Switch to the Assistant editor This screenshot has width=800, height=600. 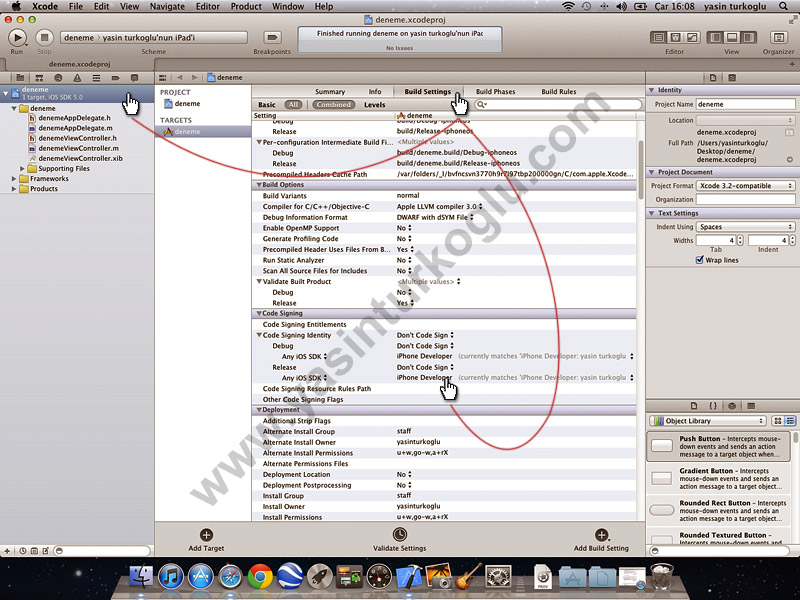676,37
